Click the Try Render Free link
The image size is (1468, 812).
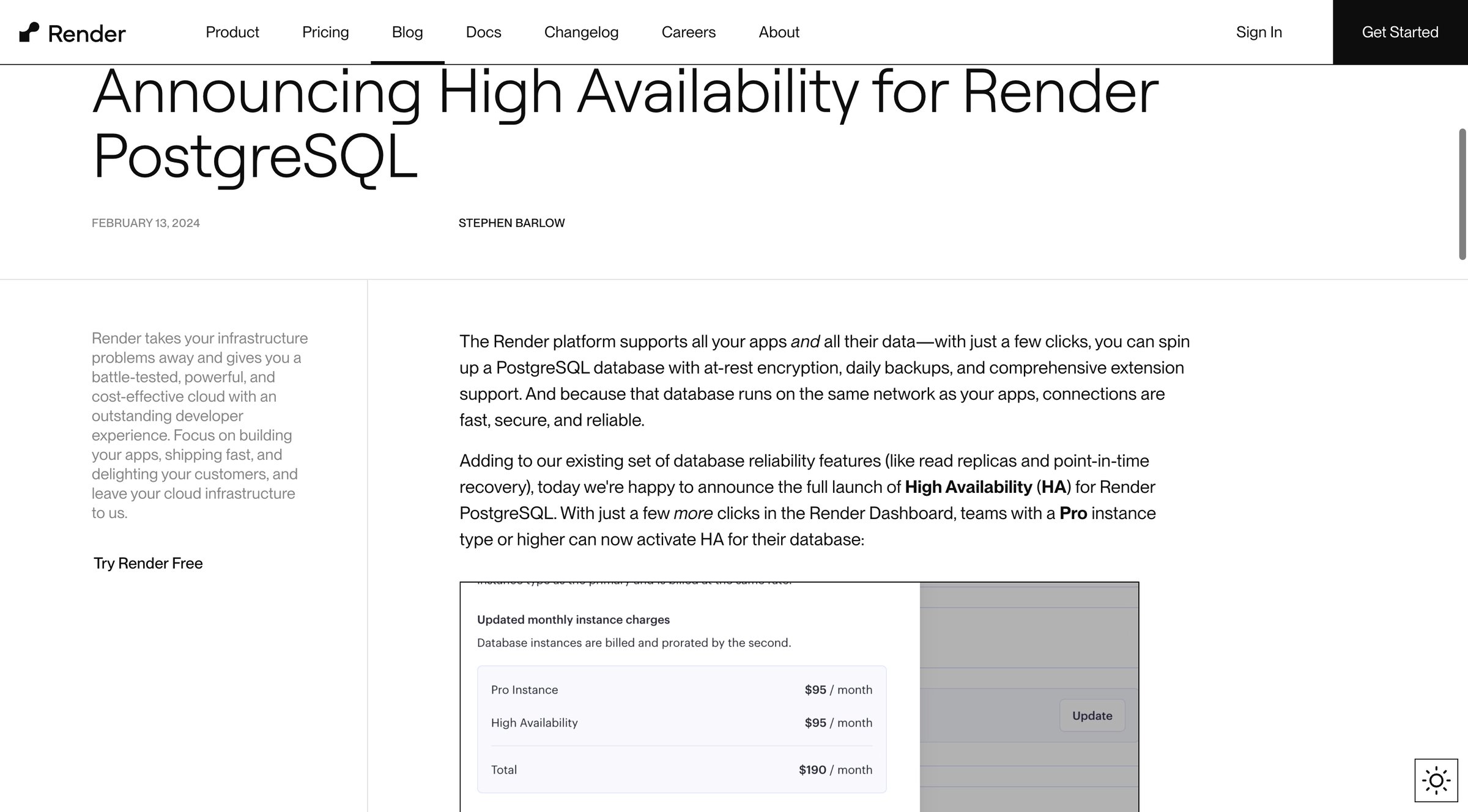click(148, 563)
